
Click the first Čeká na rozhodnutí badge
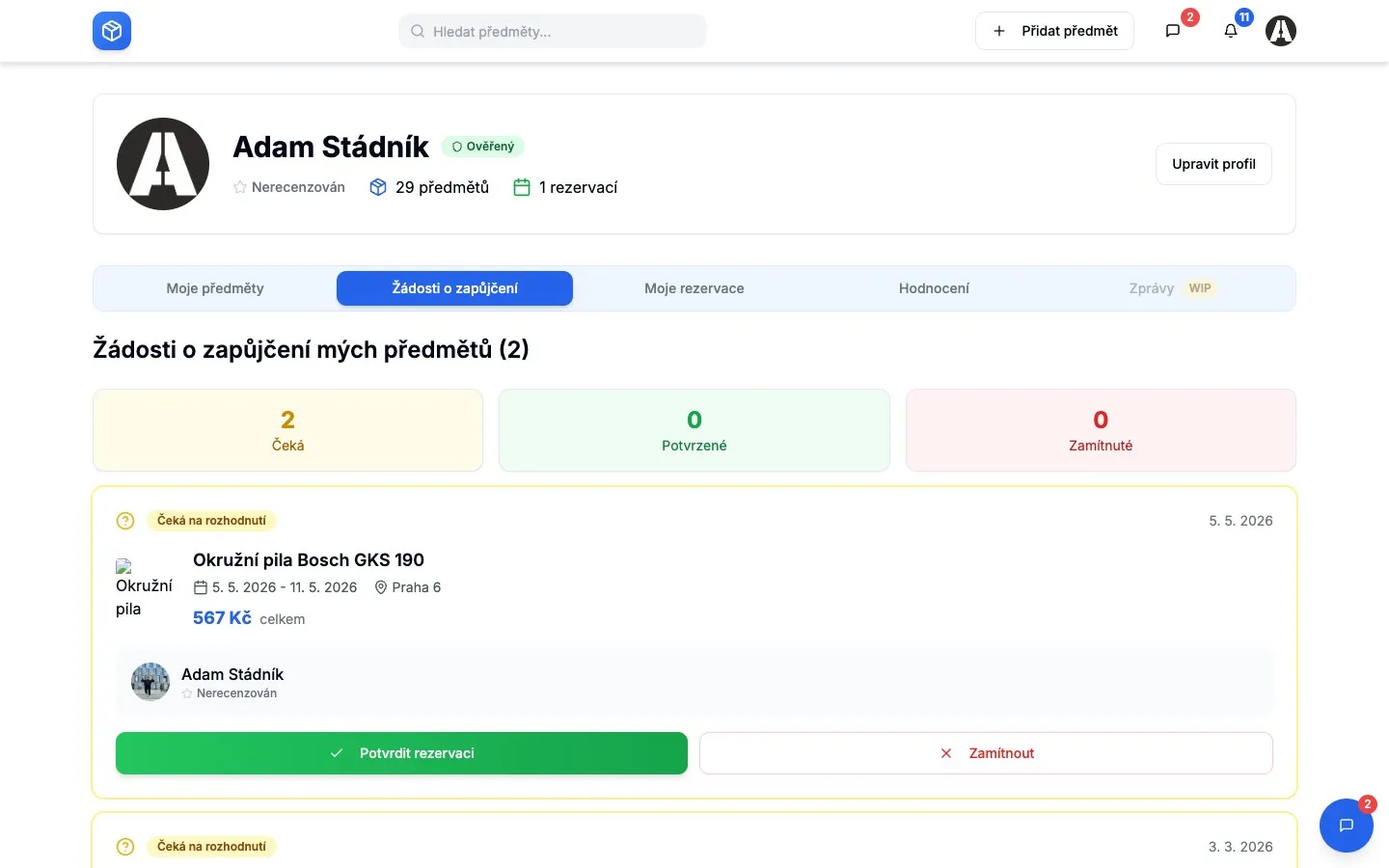pos(211,521)
